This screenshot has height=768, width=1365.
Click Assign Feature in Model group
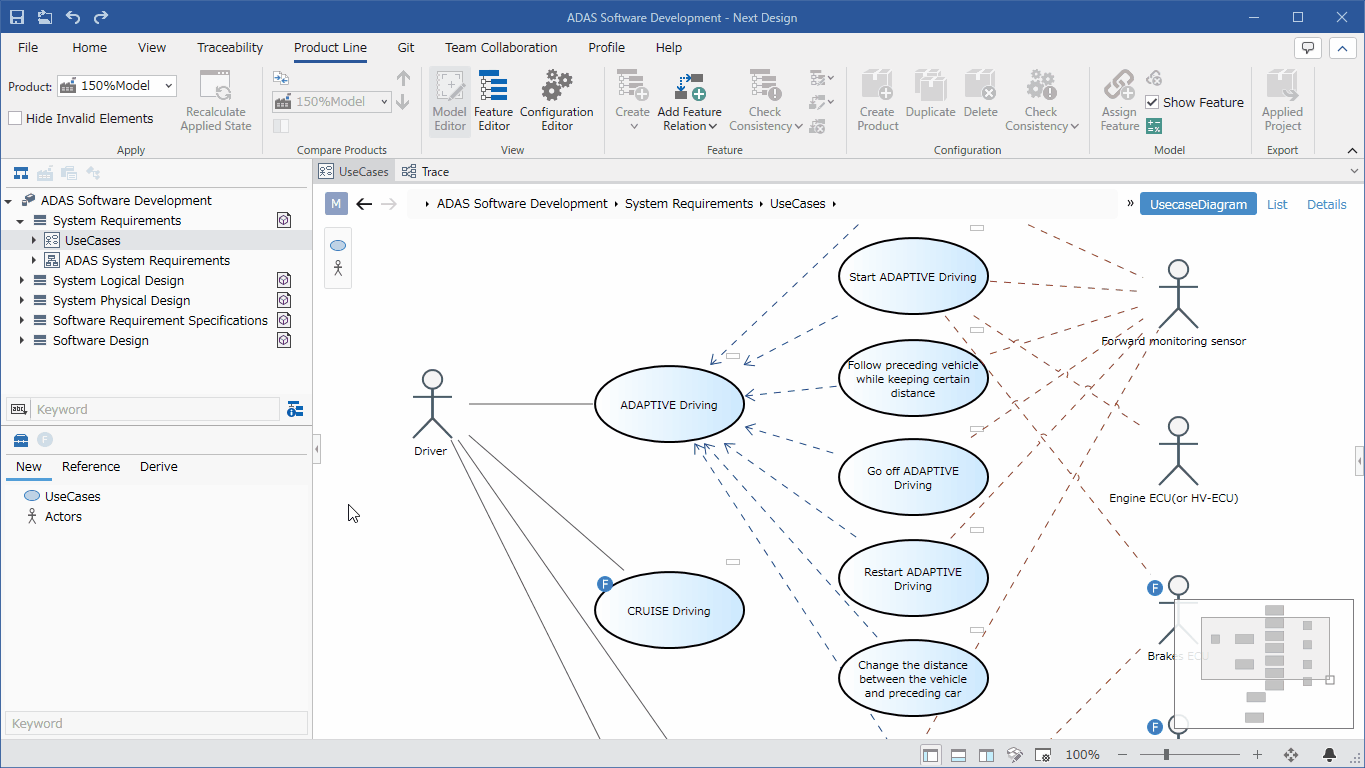tap(1120, 101)
